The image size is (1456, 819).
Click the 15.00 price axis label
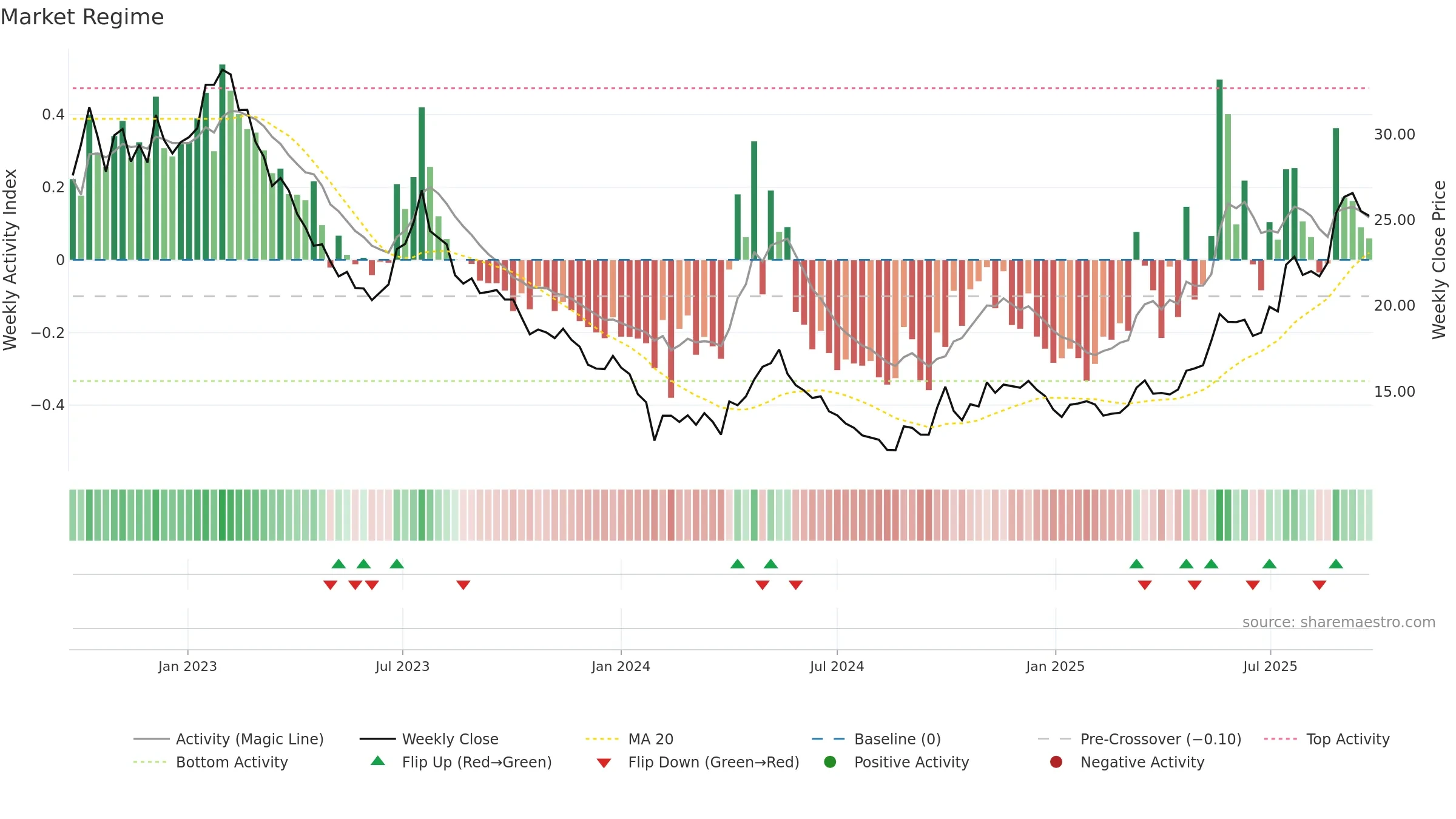pos(1394,391)
